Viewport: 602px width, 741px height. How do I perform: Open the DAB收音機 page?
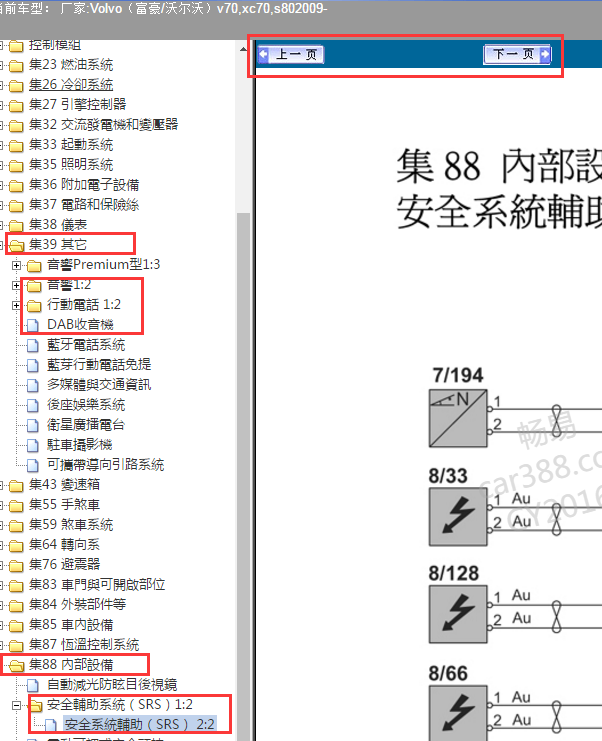click(x=80, y=325)
